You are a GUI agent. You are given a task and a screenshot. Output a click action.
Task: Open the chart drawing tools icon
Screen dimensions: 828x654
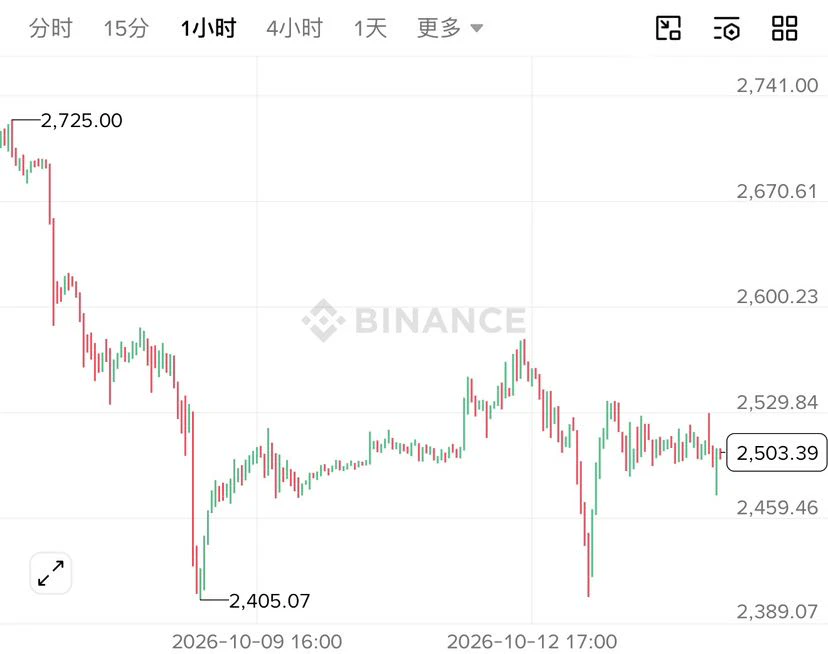[668, 28]
